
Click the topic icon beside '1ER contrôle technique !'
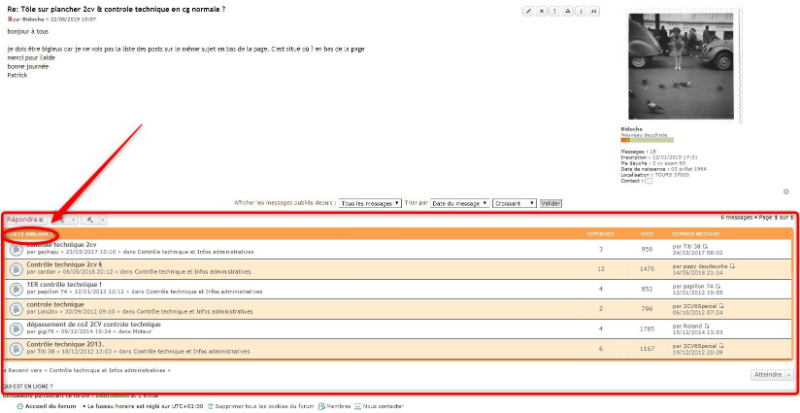17,290
